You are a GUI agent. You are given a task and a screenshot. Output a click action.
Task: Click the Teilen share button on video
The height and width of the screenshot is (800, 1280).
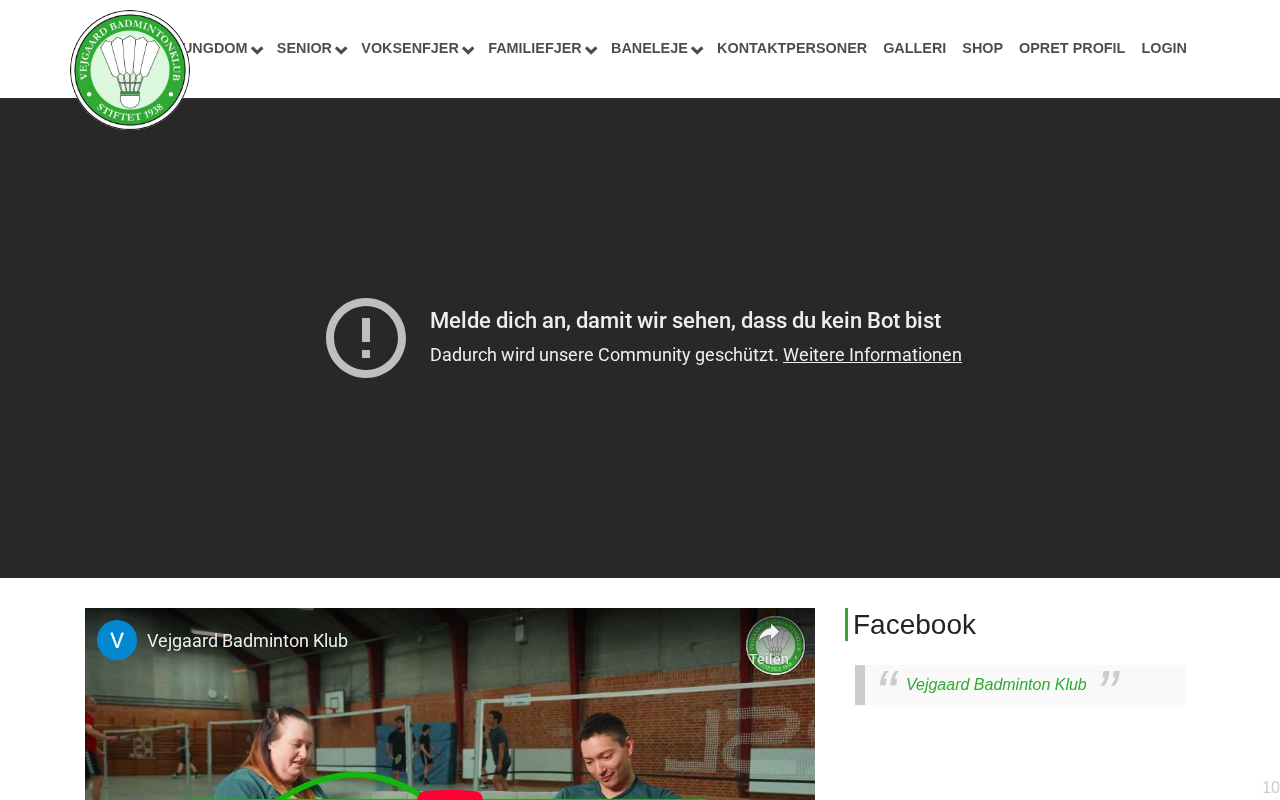coord(769,645)
